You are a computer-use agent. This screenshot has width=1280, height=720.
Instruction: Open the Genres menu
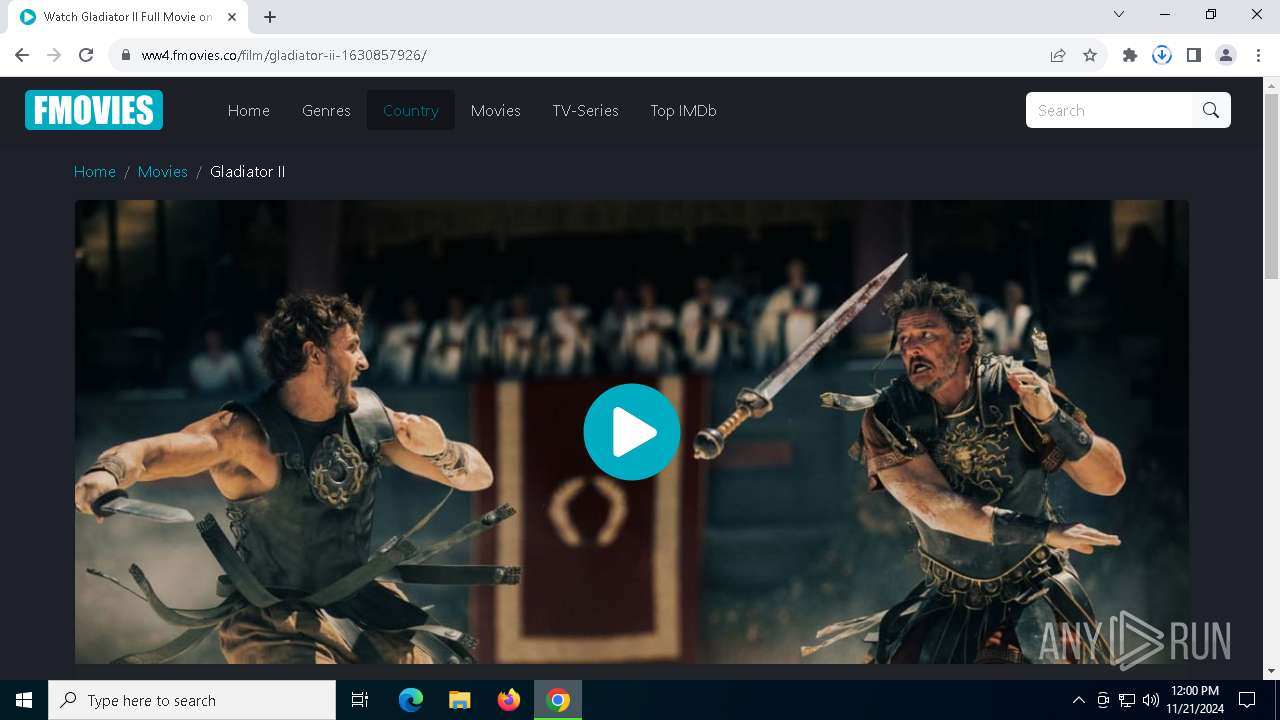tap(326, 110)
